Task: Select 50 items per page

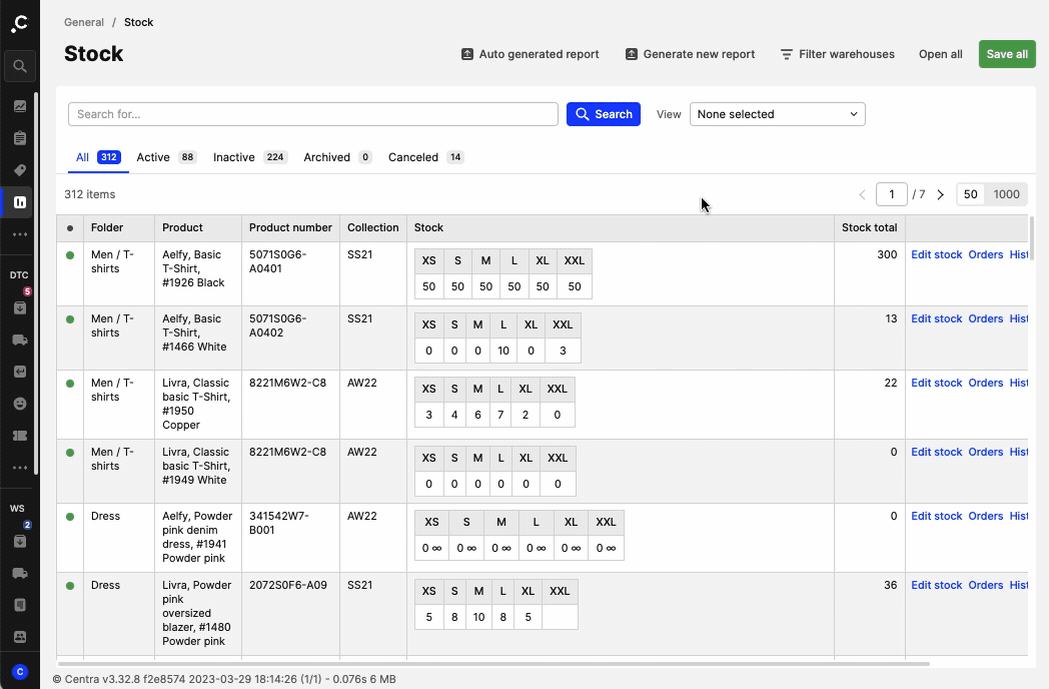Action: (x=970, y=195)
